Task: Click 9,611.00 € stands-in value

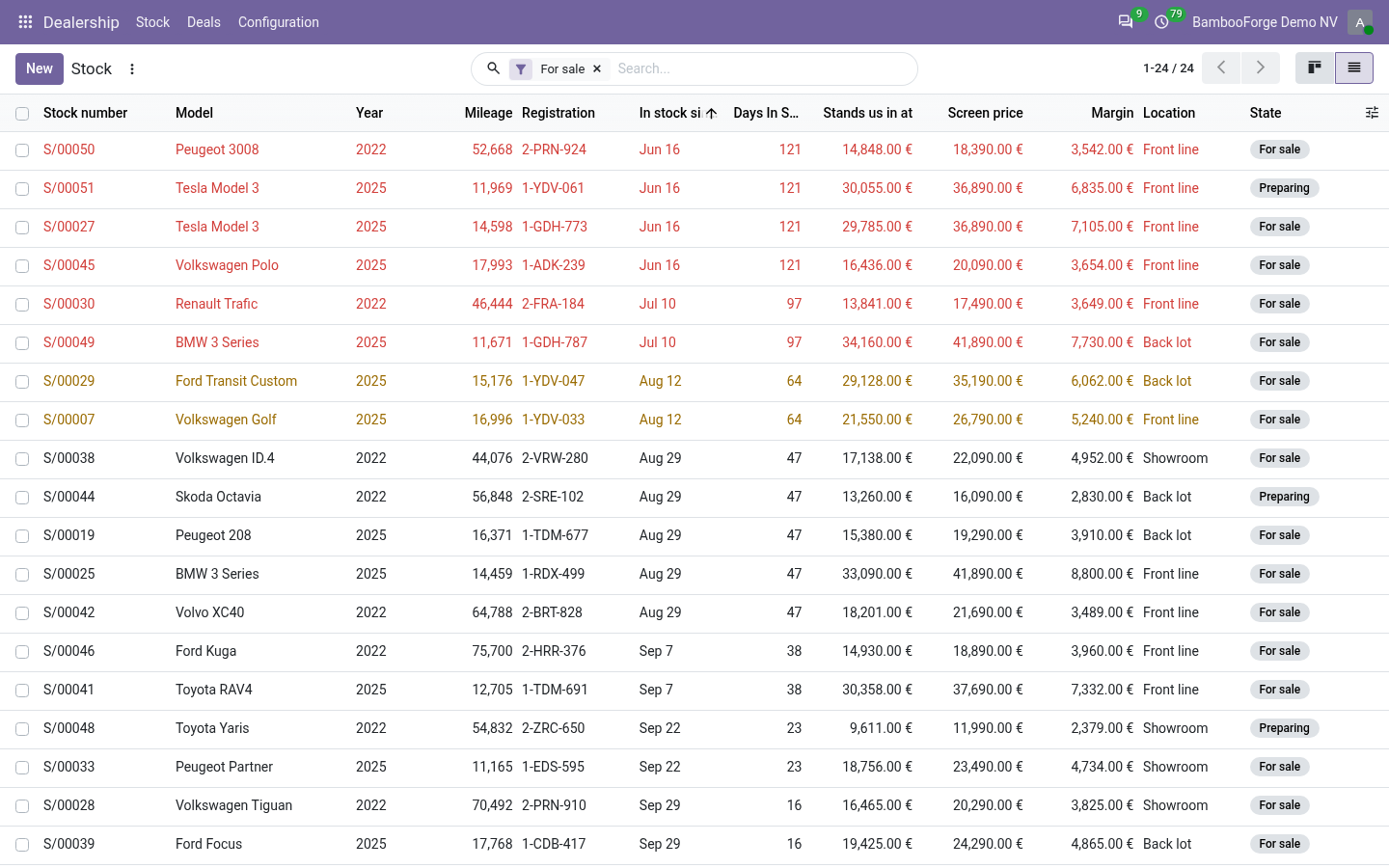Action: point(881,728)
